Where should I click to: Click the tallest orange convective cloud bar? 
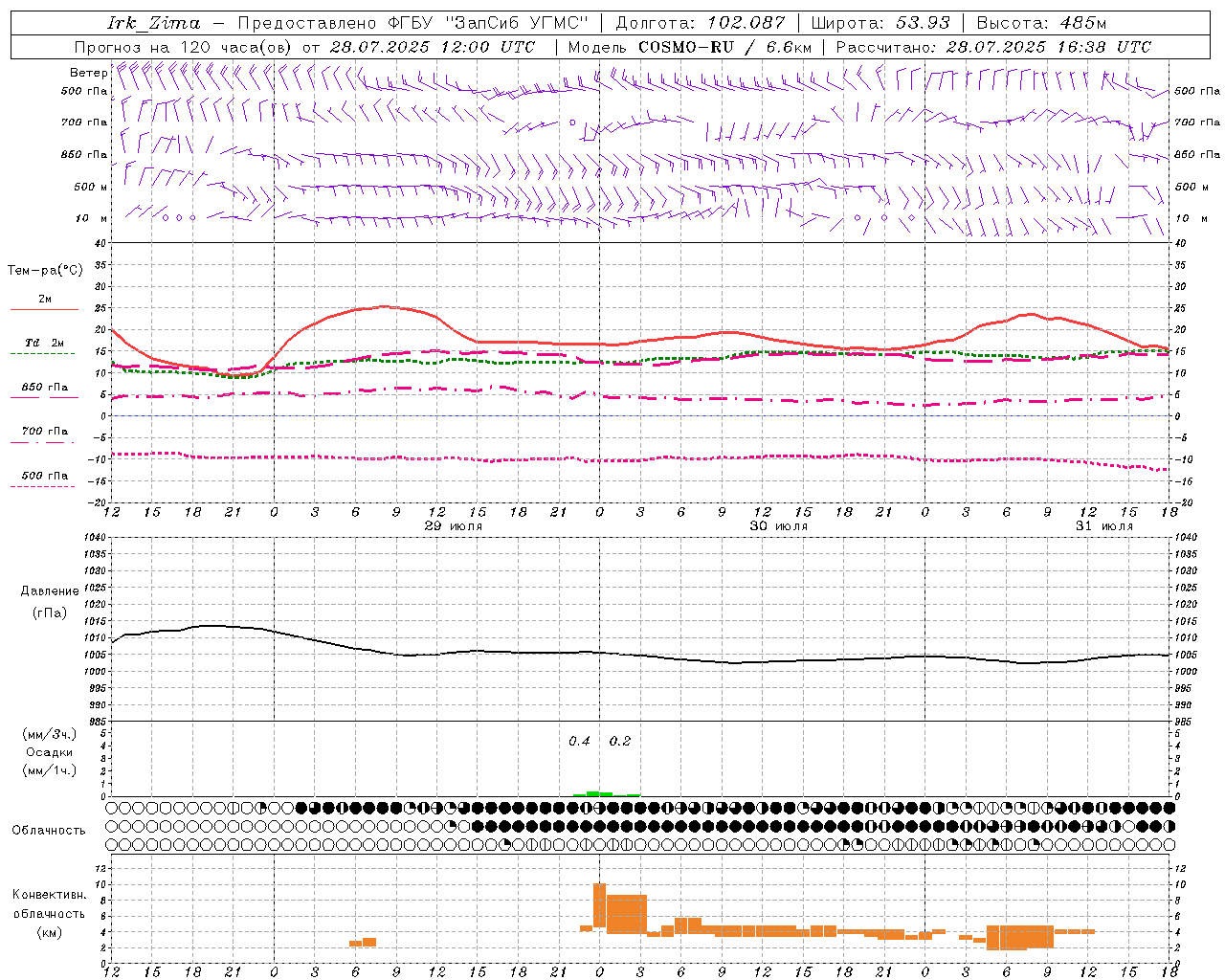pyautogui.click(x=599, y=905)
